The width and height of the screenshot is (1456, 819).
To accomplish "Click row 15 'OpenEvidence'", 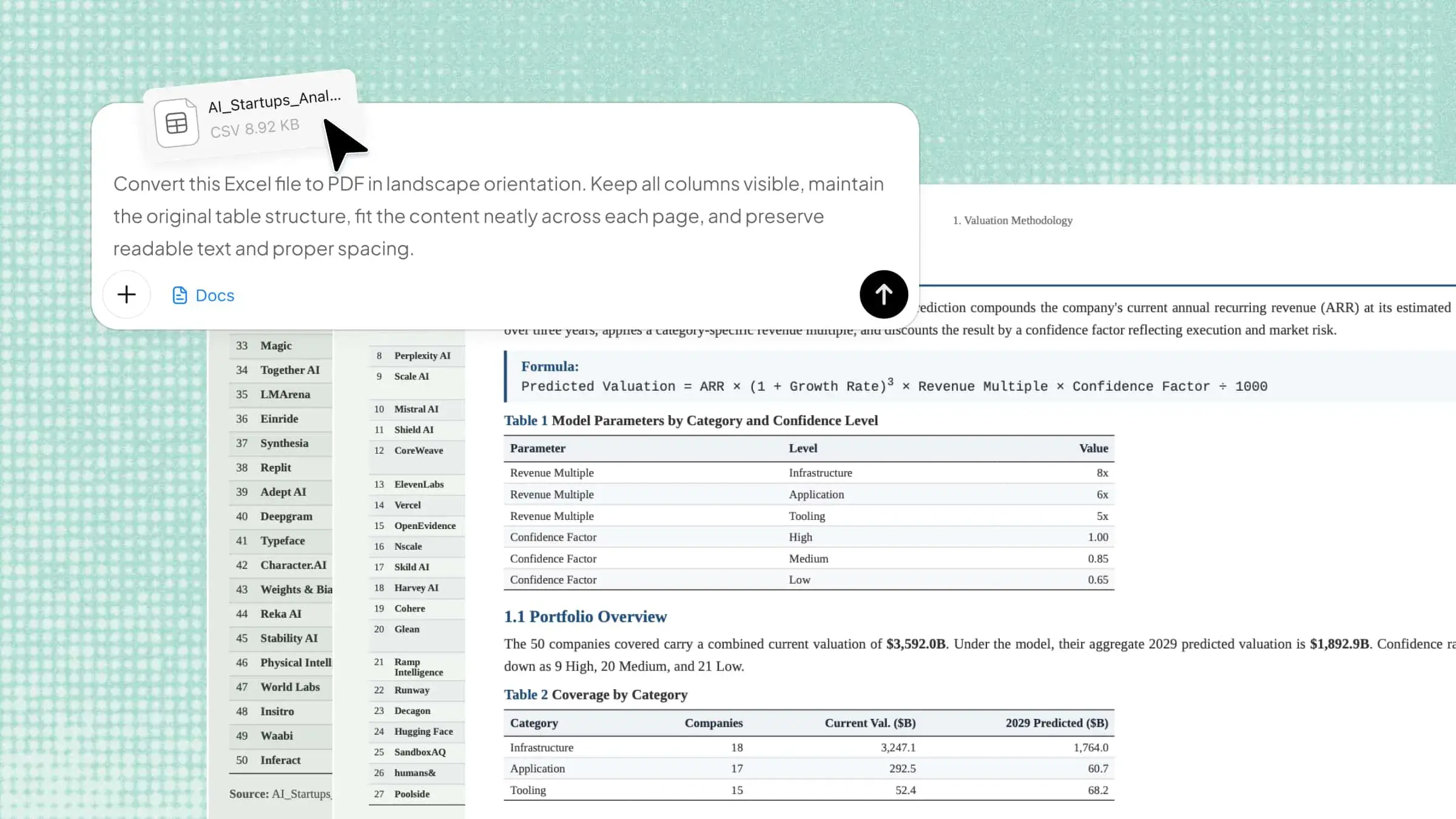I will coord(417,526).
